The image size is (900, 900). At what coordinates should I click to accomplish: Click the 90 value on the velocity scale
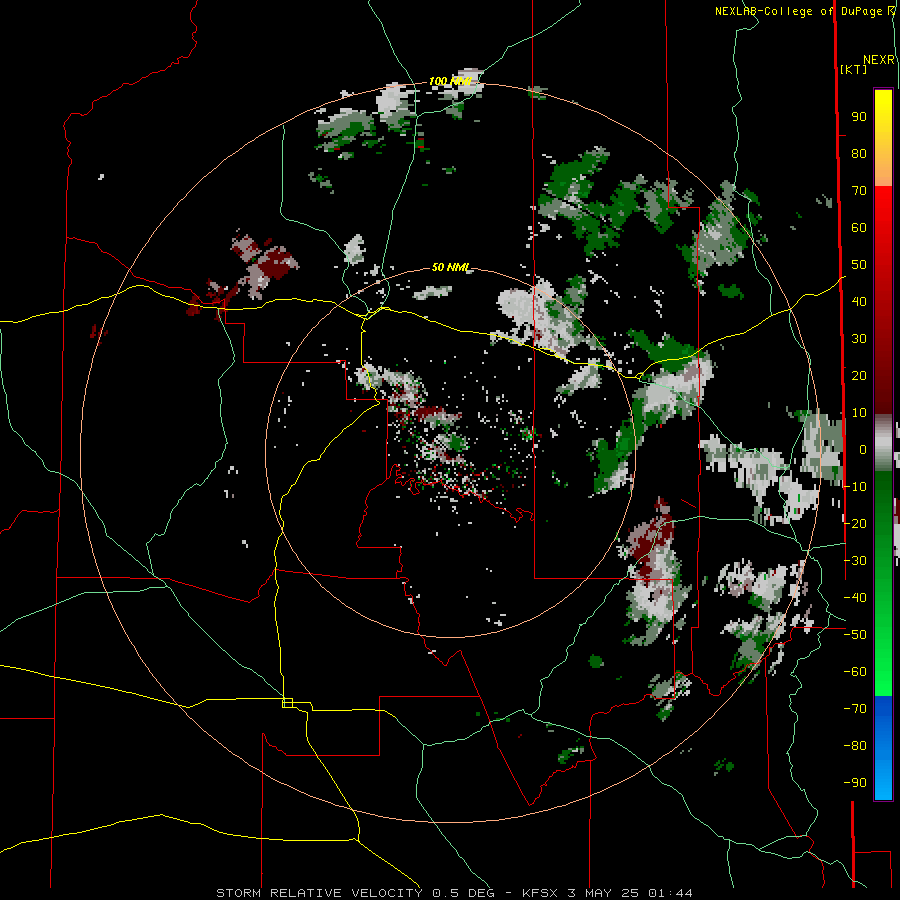coord(859,117)
